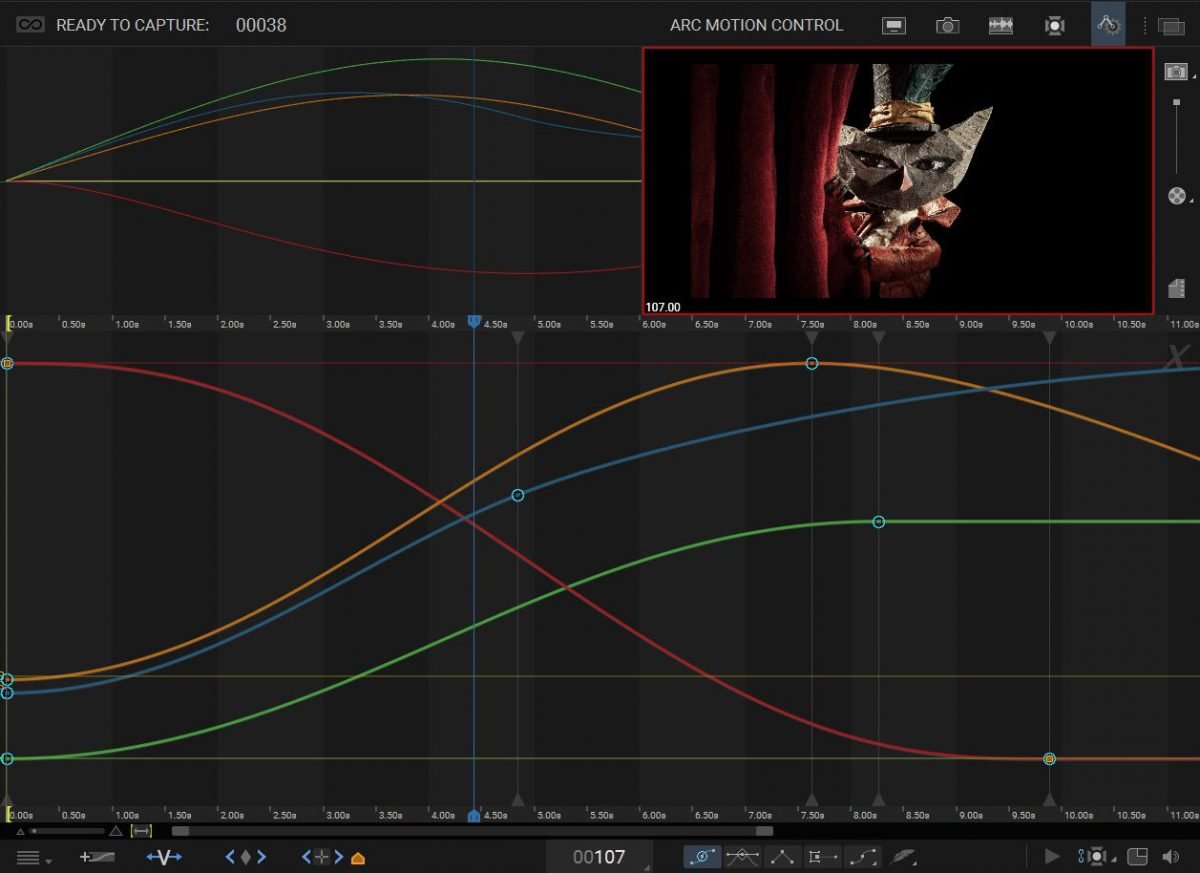
Task: Open the film reel playback dropdown
Action: 1178,195
